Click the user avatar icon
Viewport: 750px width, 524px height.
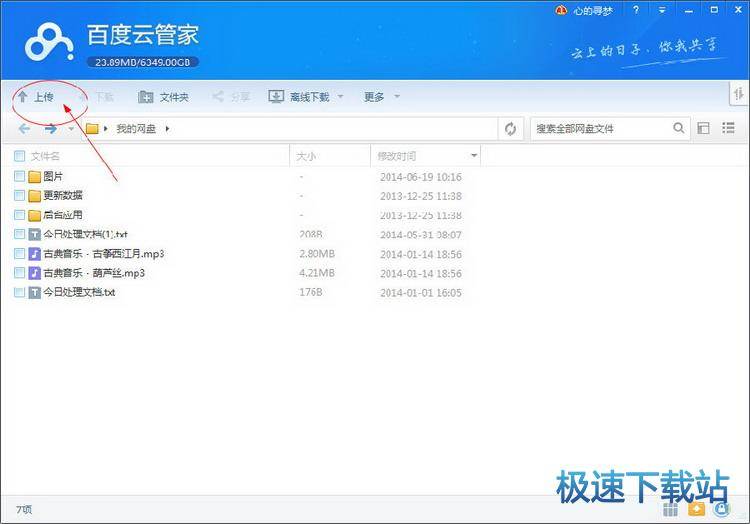pos(561,10)
